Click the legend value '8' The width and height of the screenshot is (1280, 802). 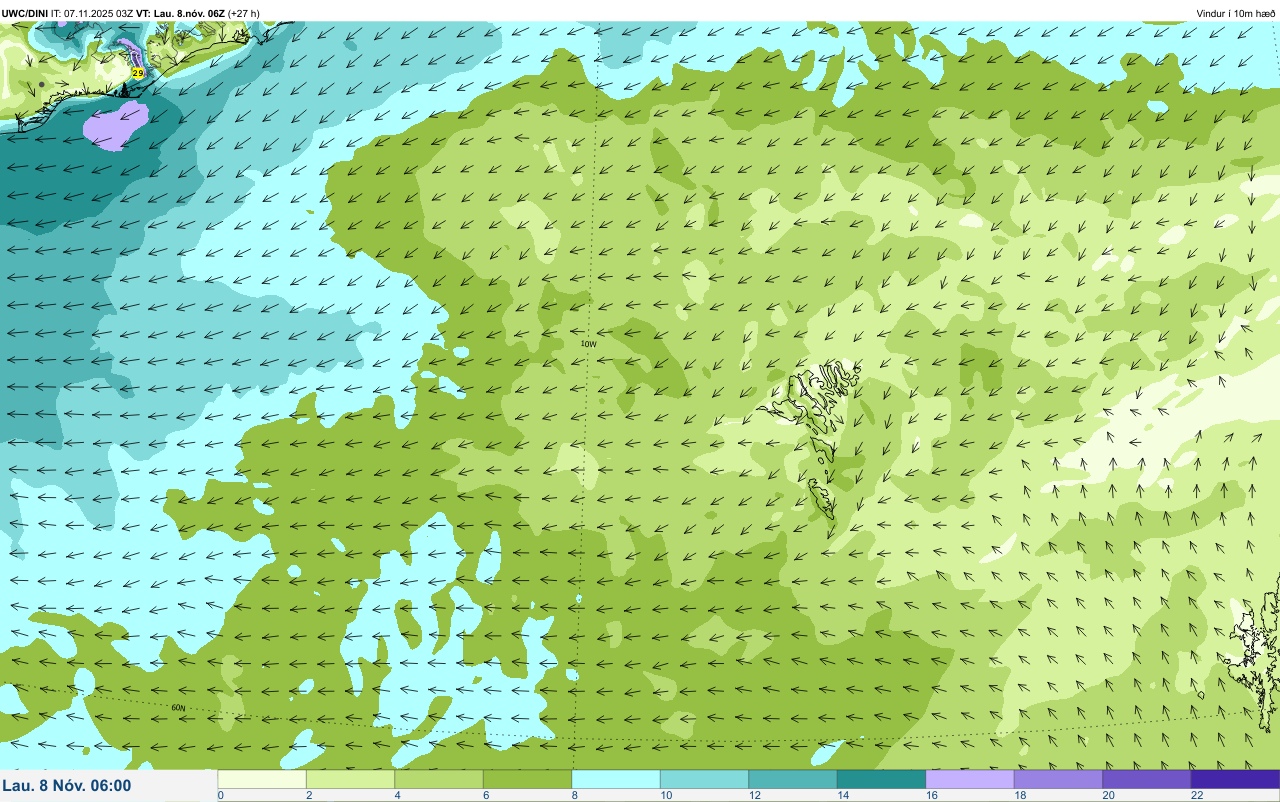[x=574, y=795]
